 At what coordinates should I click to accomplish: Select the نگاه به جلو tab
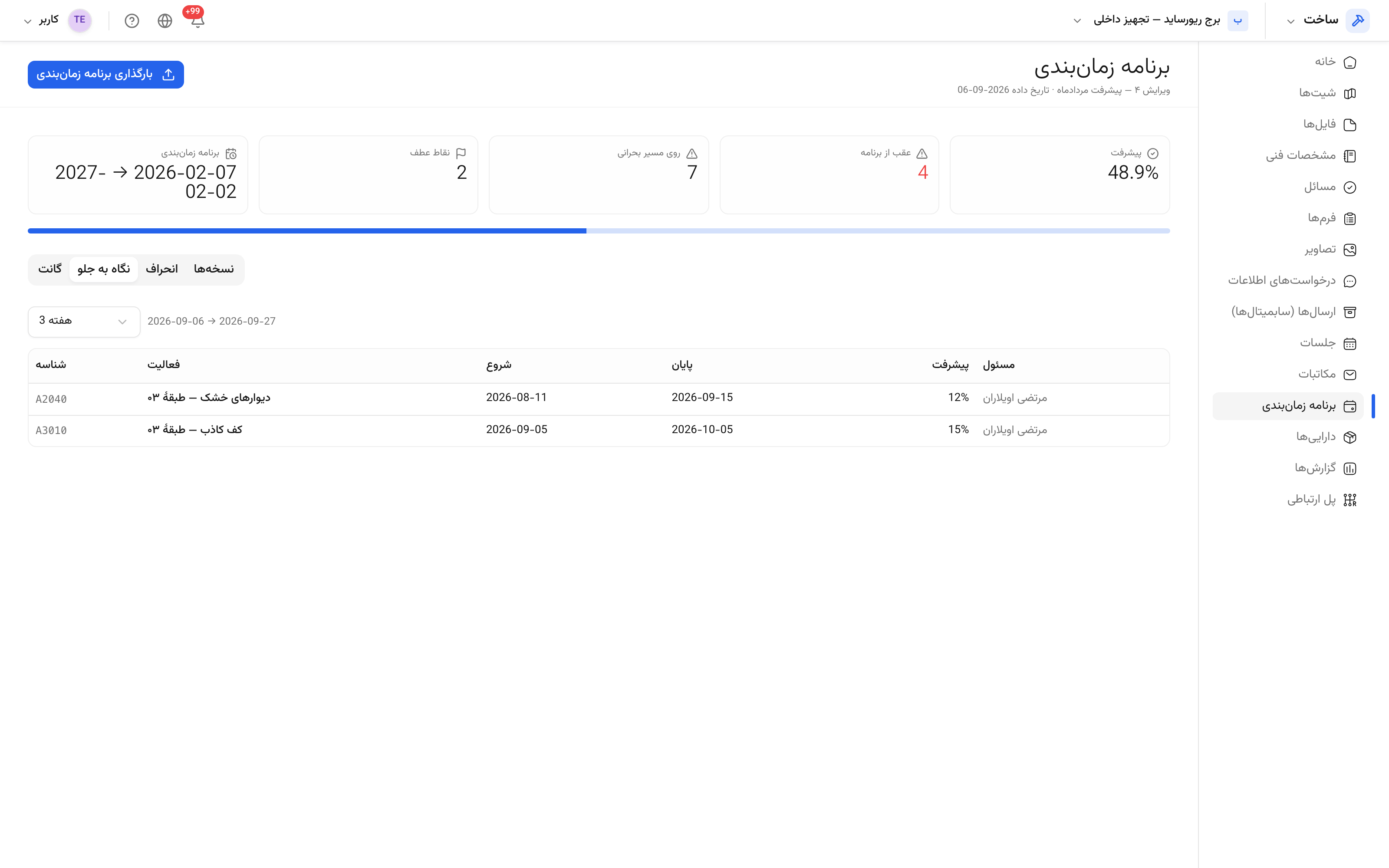click(103, 269)
